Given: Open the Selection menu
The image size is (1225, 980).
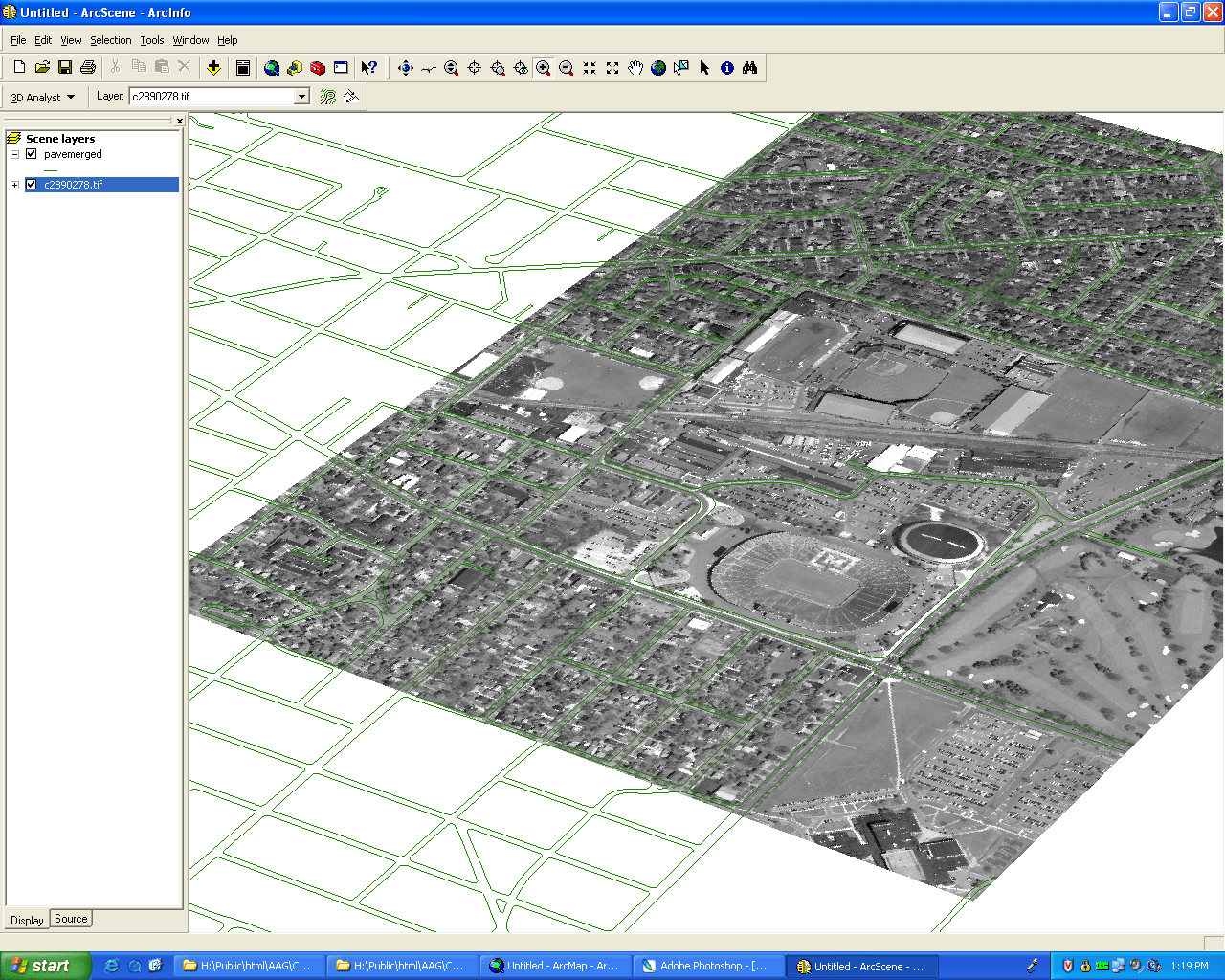Looking at the screenshot, I should pos(111,40).
